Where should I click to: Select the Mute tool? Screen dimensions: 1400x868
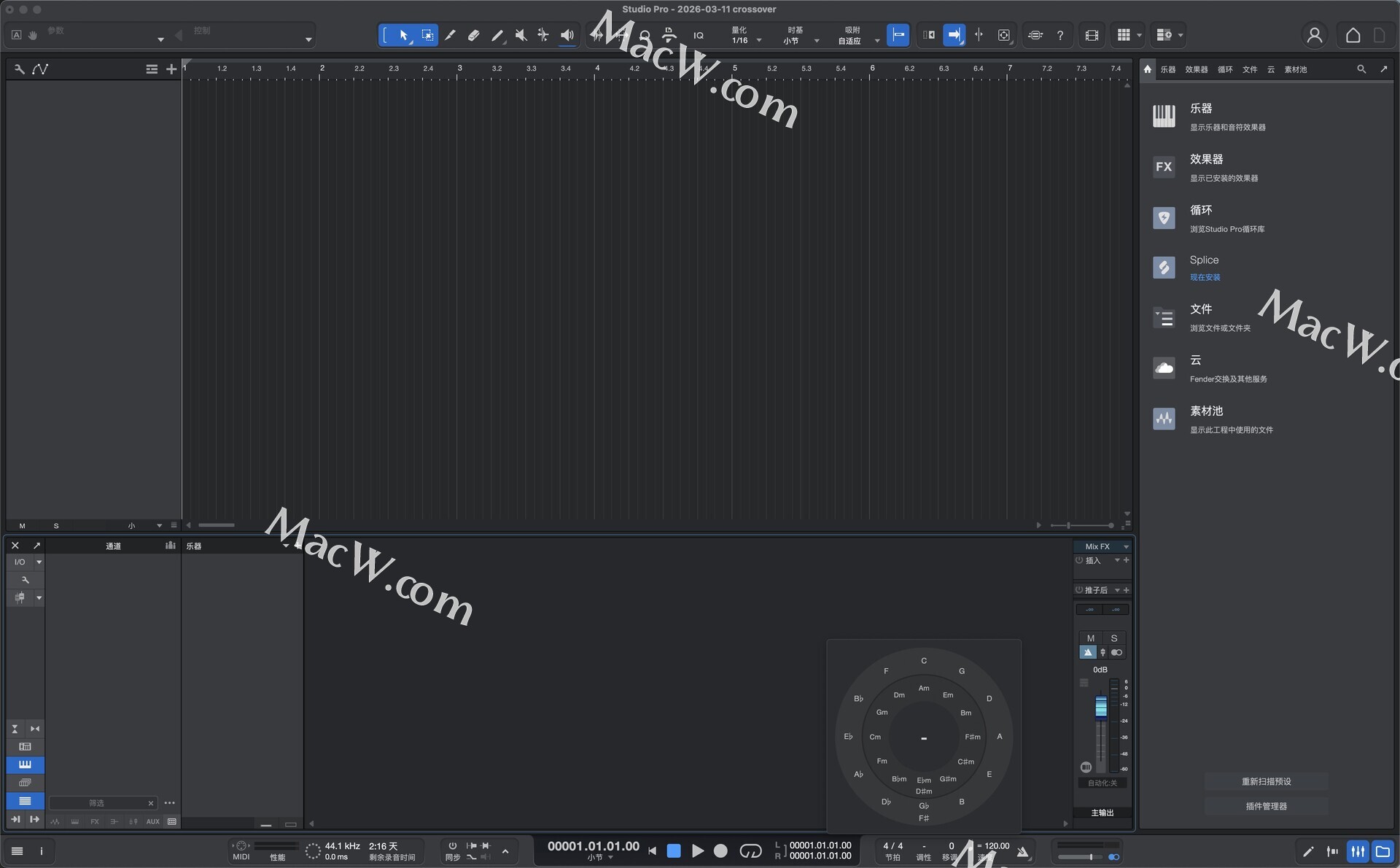point(521,35)
